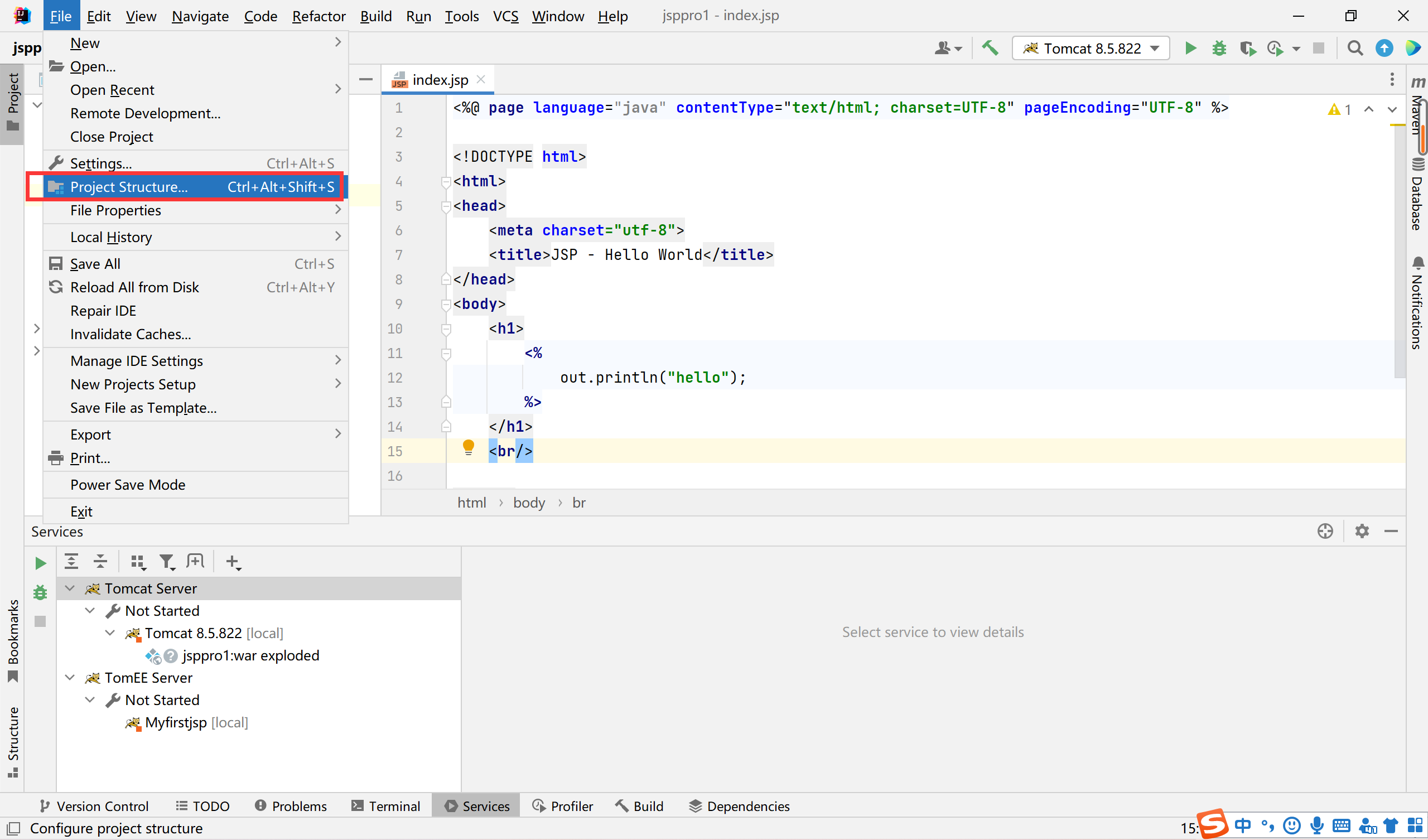The height and width of the screenshot is (840, 1428).
Task: Click the Services panel settings gear
Action: pos(1362,531)
